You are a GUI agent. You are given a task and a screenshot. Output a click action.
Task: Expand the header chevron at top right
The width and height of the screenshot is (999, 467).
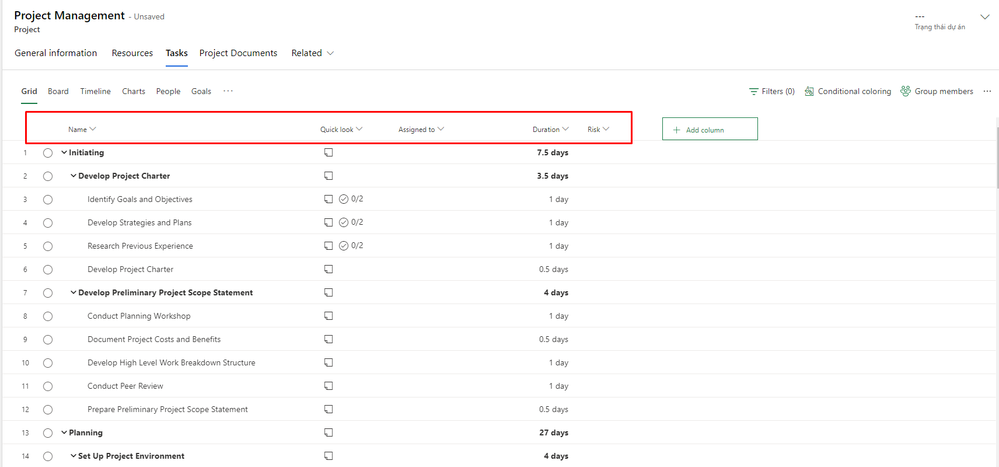[x=984, y=17]
